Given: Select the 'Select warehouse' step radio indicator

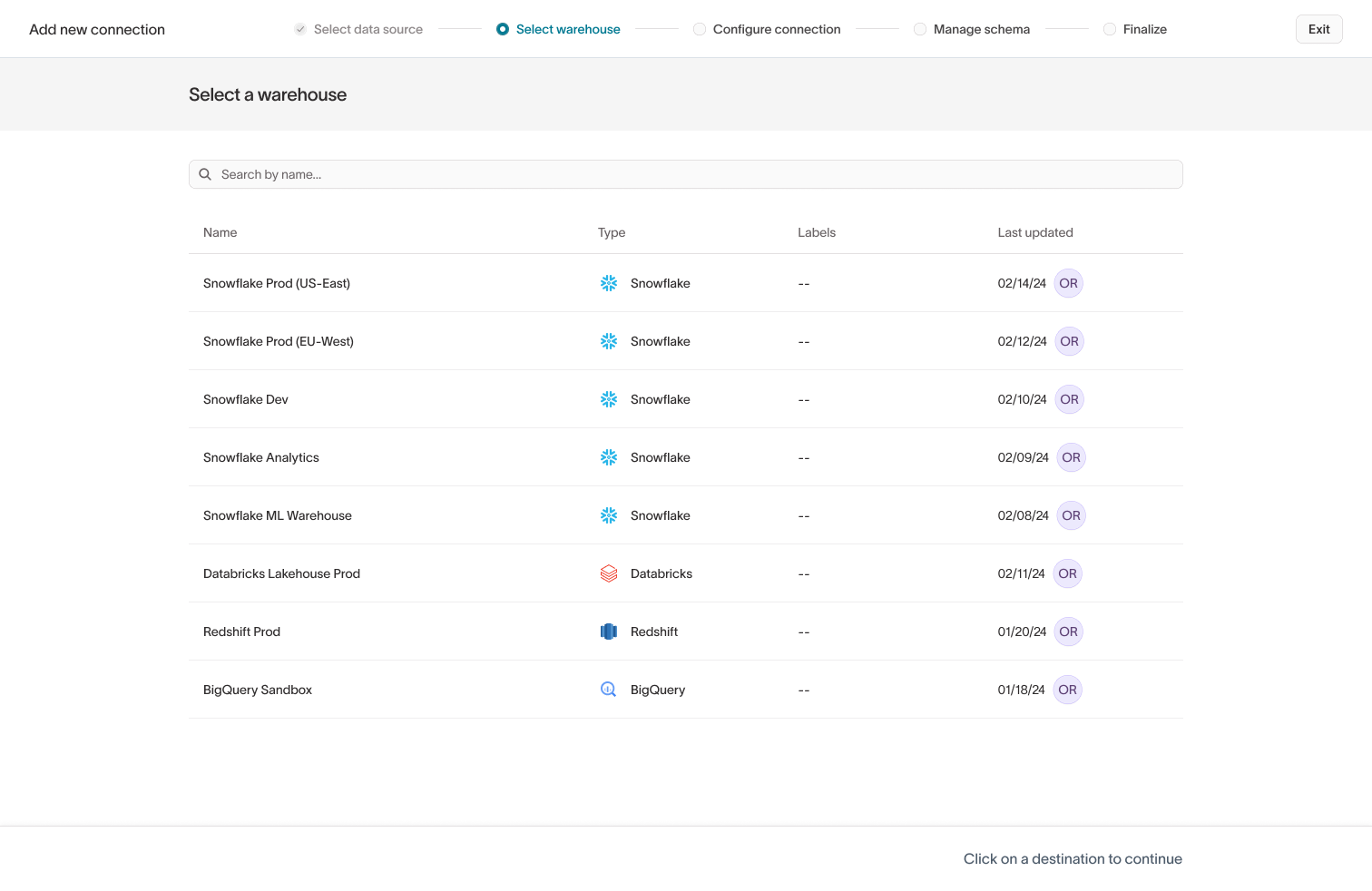Looking at the screenshot, I should pos(503,29).
